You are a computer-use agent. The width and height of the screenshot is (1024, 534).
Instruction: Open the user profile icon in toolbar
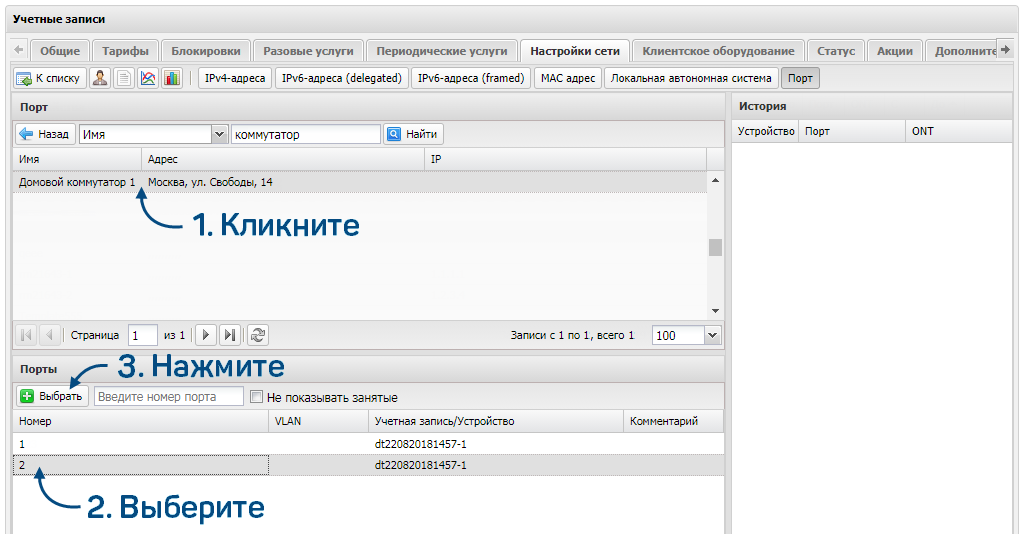[x=100, y=78]
